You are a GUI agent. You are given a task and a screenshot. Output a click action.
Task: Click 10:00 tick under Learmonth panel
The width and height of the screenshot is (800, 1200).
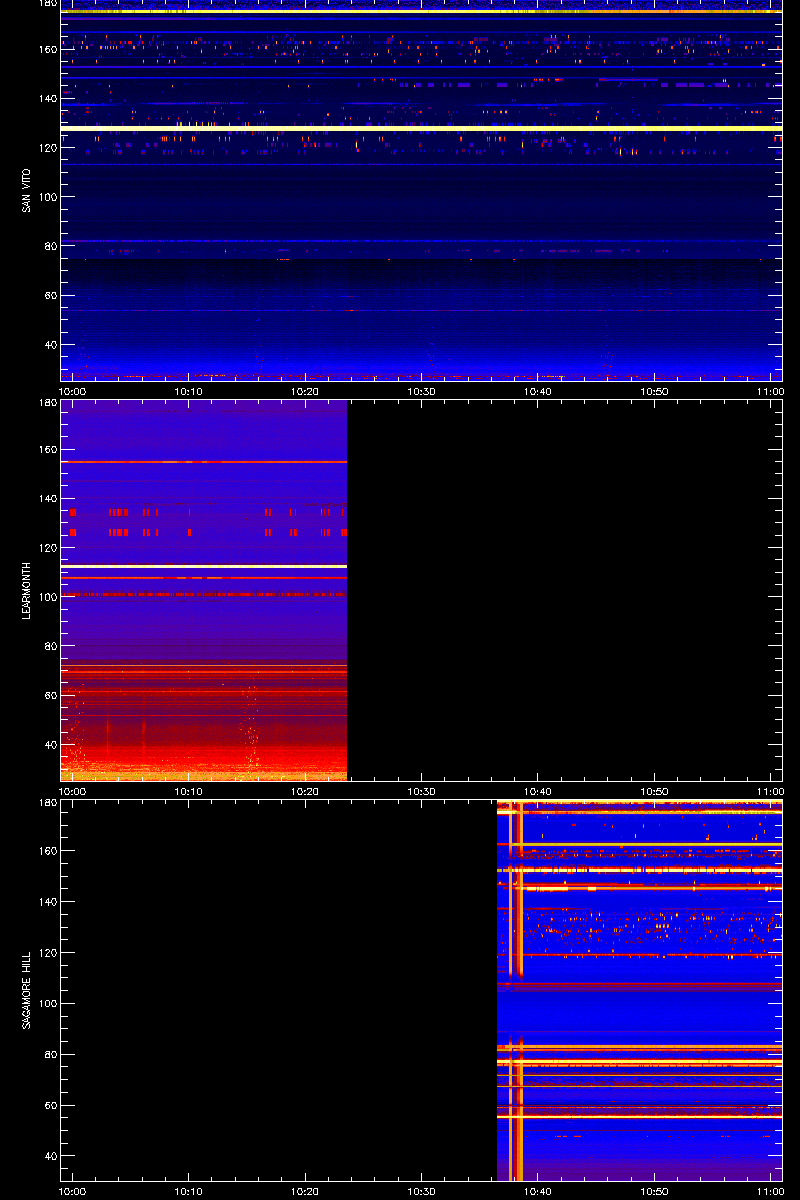pyautogui.click(x=72, y=791)
